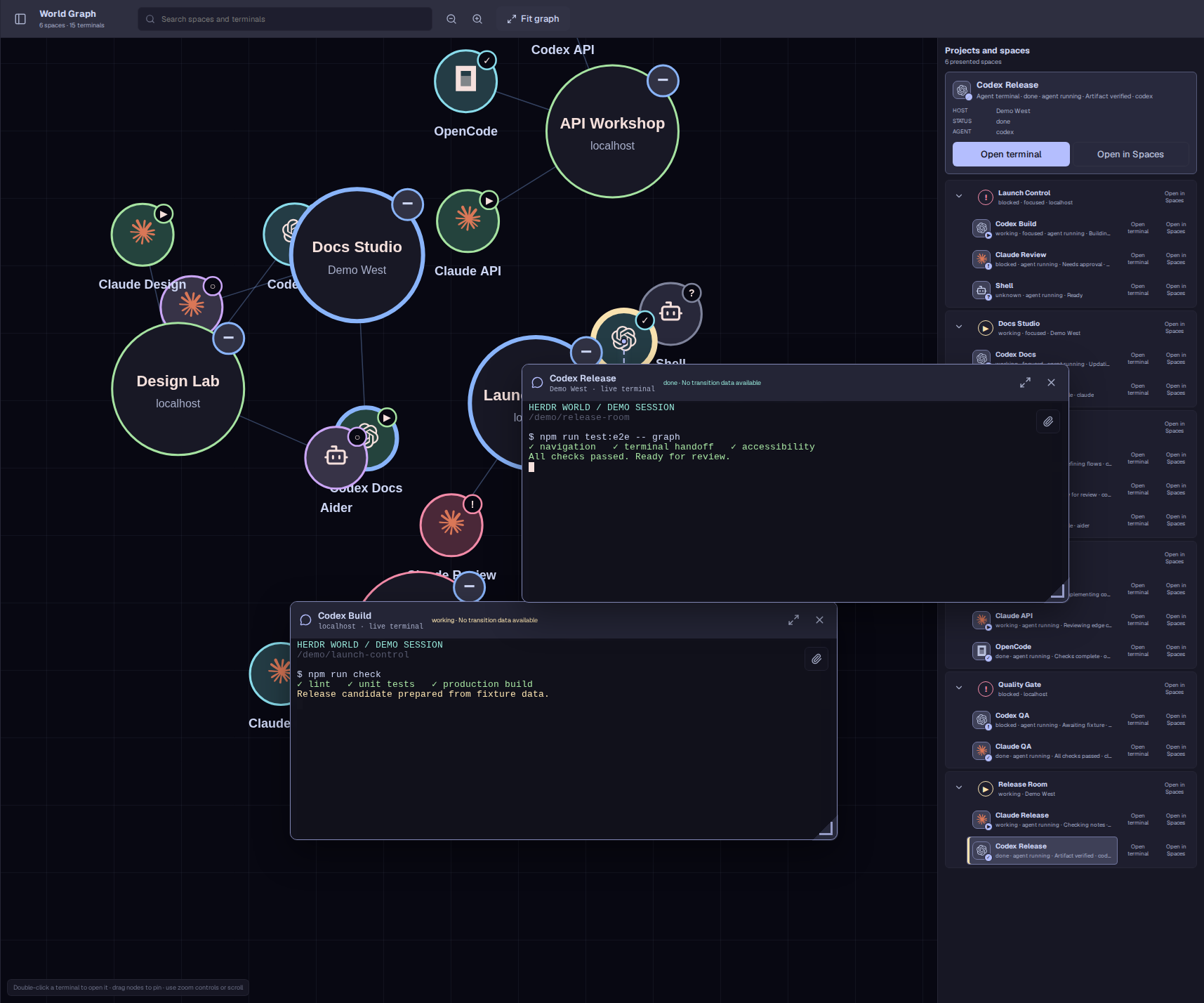This screenshot has width=1204, height=1003.
Task: Open Quality Gate in Spaces
Action: (1175, 688)
